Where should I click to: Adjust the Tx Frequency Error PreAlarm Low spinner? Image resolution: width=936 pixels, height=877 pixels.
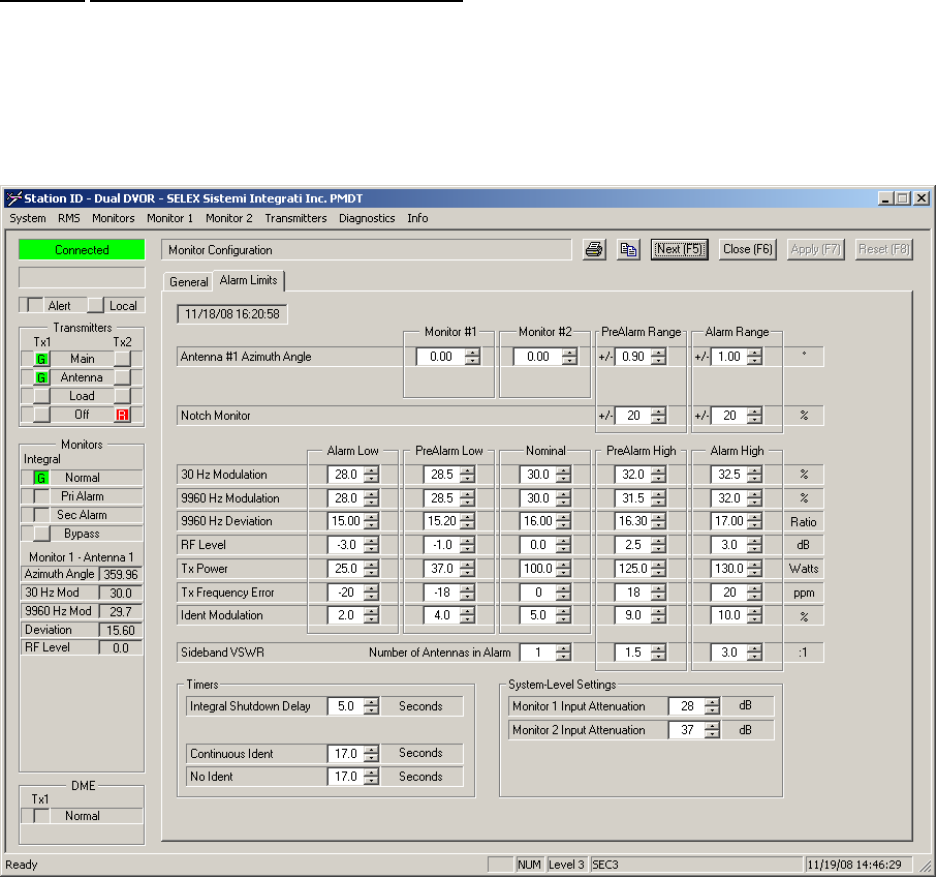click(x=467, y=592)
